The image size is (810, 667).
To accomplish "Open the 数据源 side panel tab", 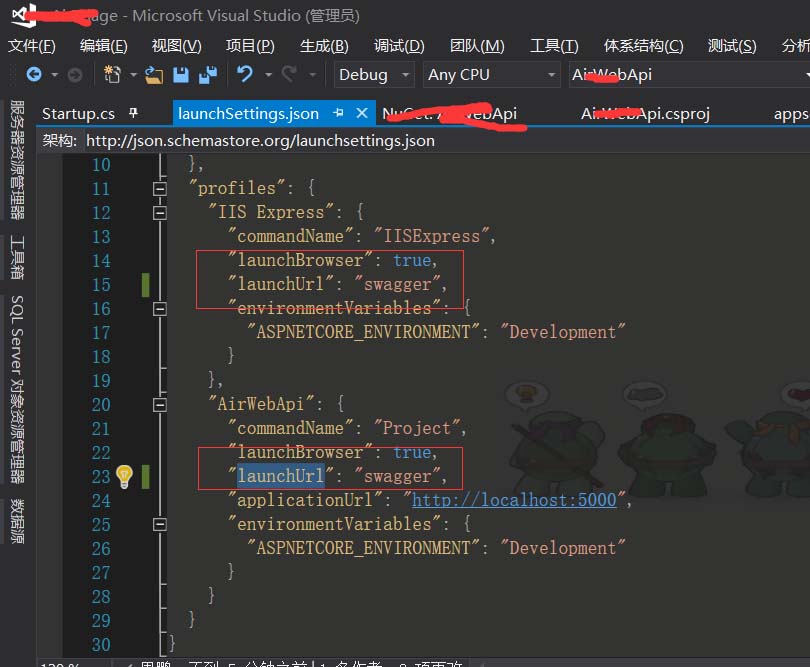I will pyautogui.click(x=17, y=521).
